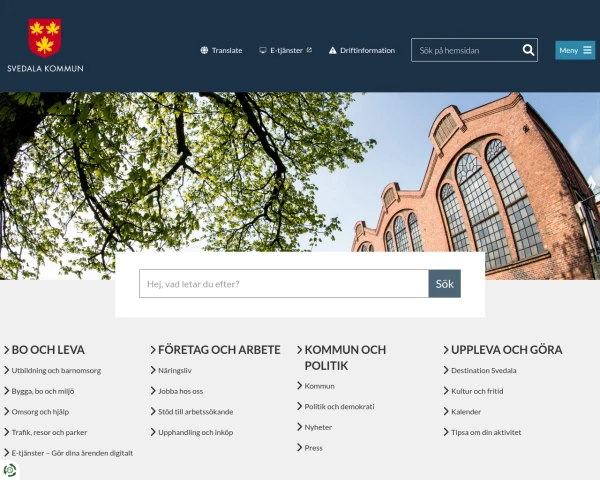
Task: Click the magnifying glass search icon in header
Action: tap(528, 50)
